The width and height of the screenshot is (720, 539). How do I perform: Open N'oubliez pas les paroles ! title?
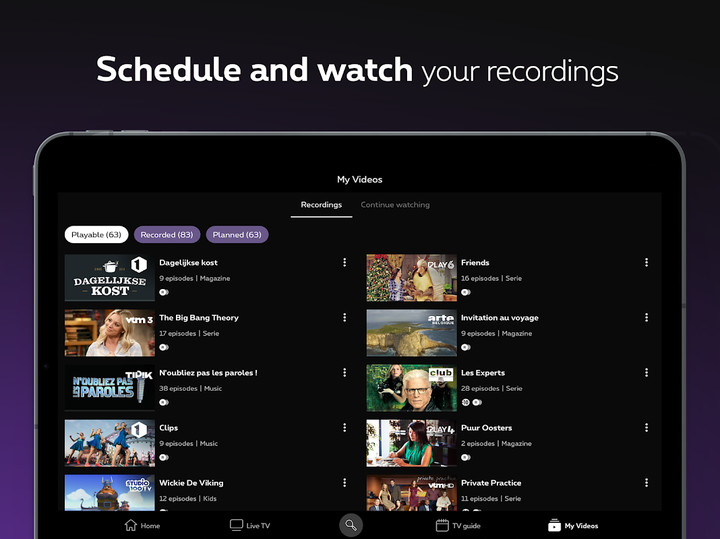click(208, 373)
